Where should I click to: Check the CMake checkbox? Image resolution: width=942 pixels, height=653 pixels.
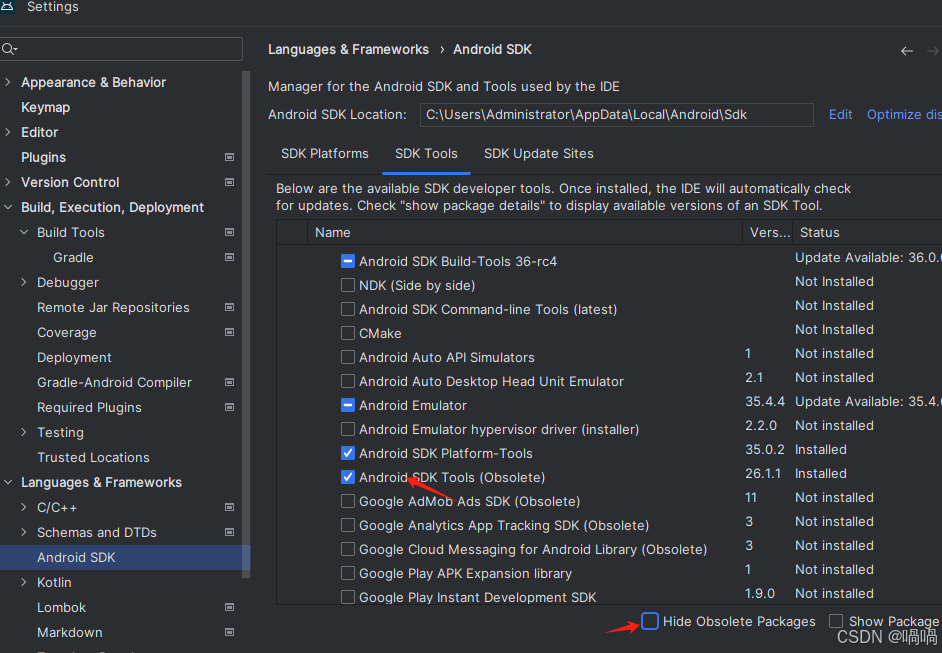point(348,333)
